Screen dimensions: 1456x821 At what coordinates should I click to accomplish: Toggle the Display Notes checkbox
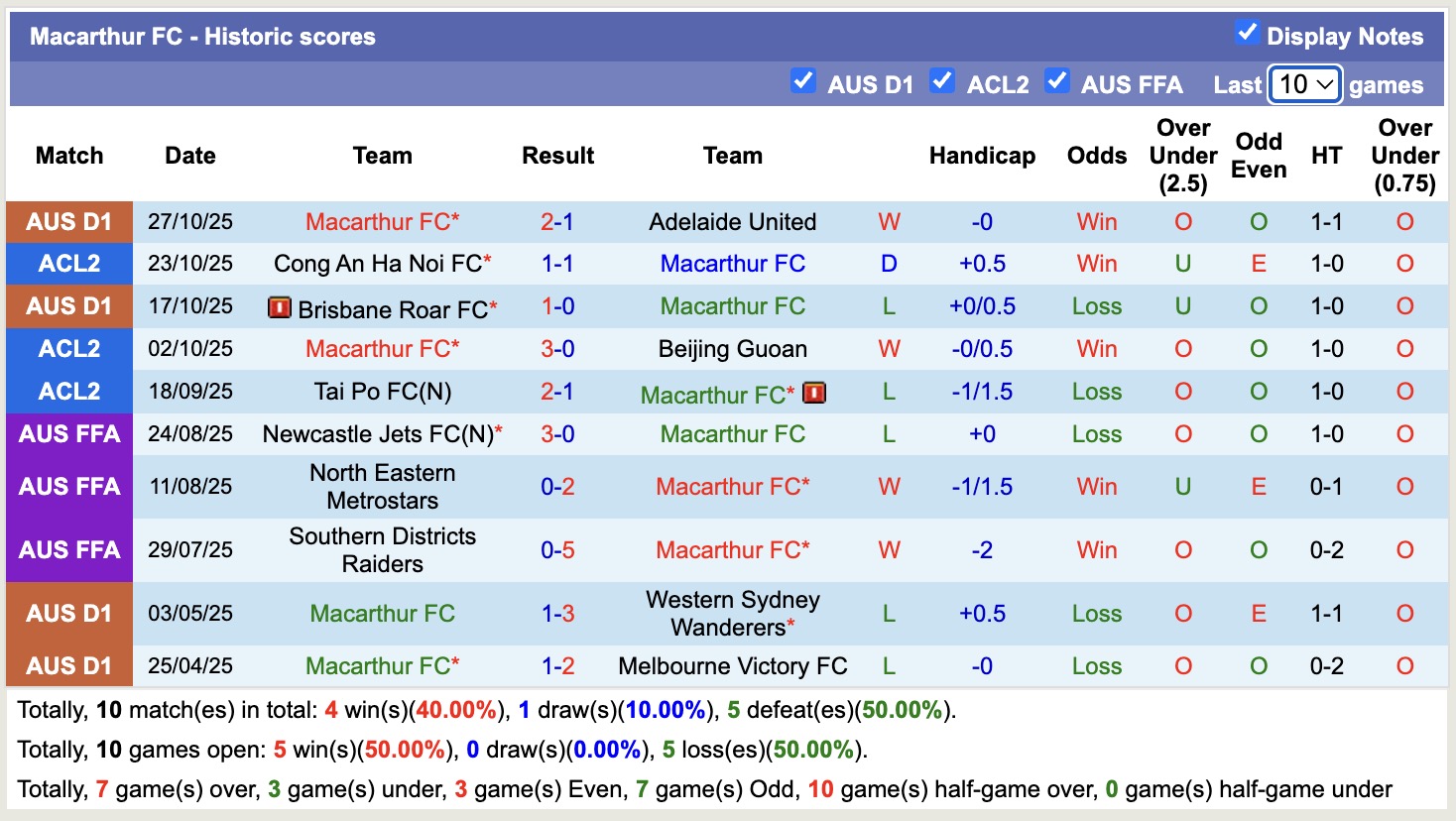click(x=1246, y=32)
